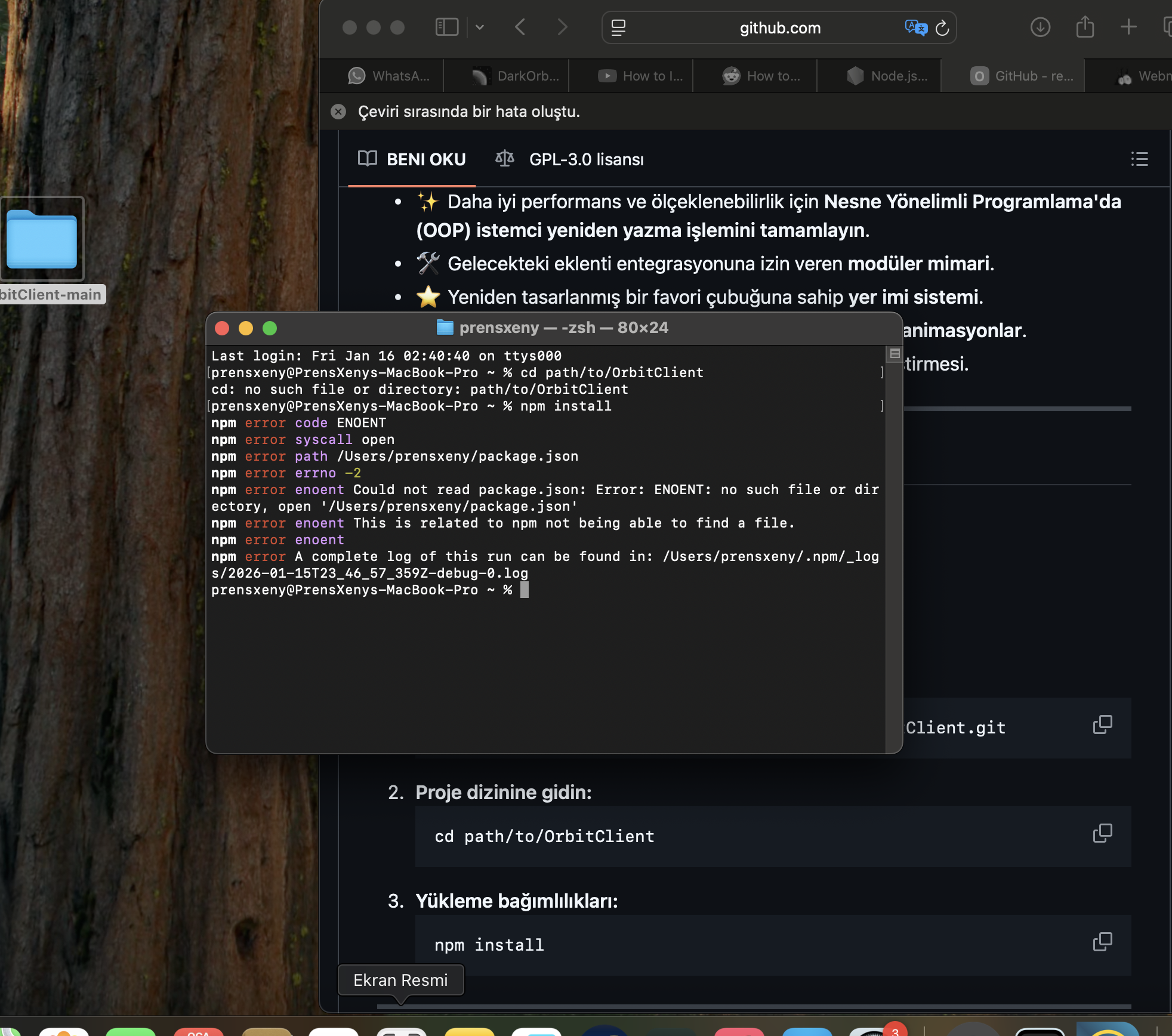Click the 'cd path/to/OrbitClient' code text
This screenshot has height=1036, width=1172.
(544, 837)
